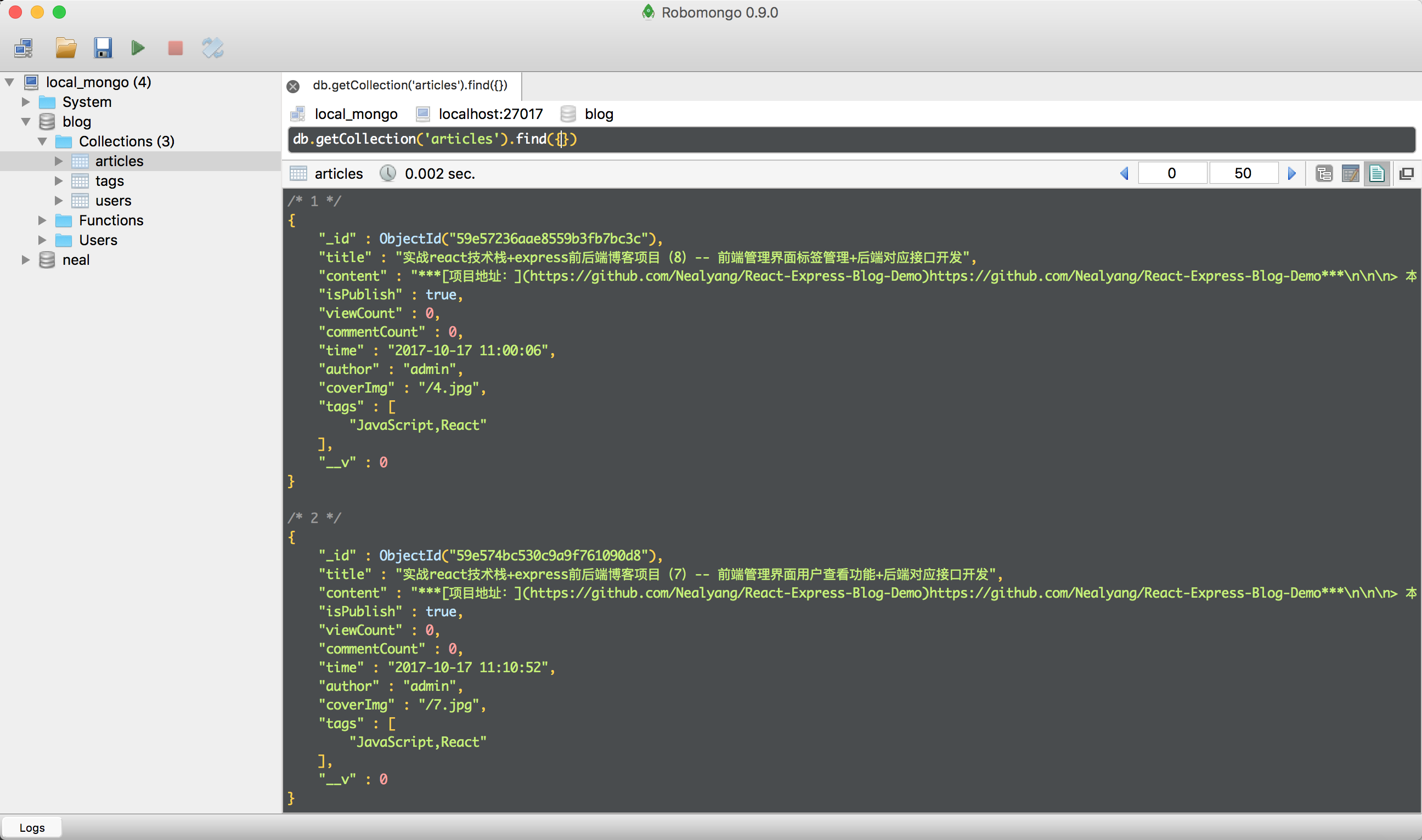Click local_mongo label in query header
Image resolution: width=1422 pixels, height=840 pixels.
pyautogui.click(x=356, y=115)
